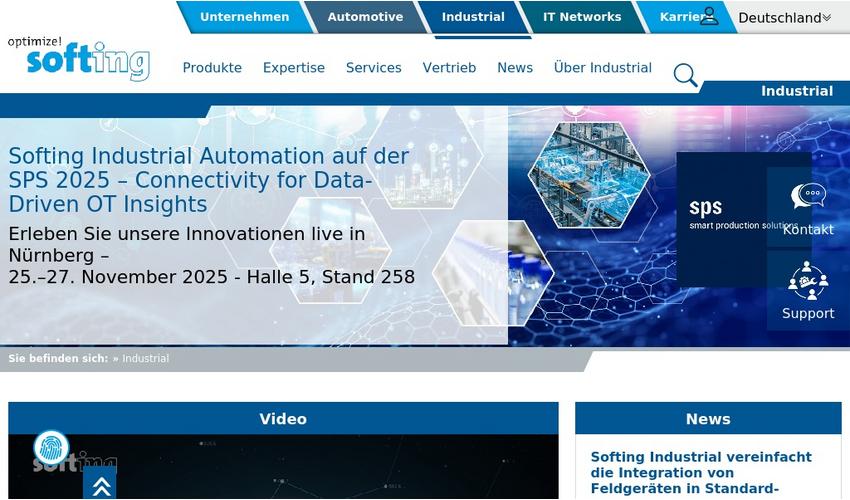Open the Produkte menu

pos(212,68)
